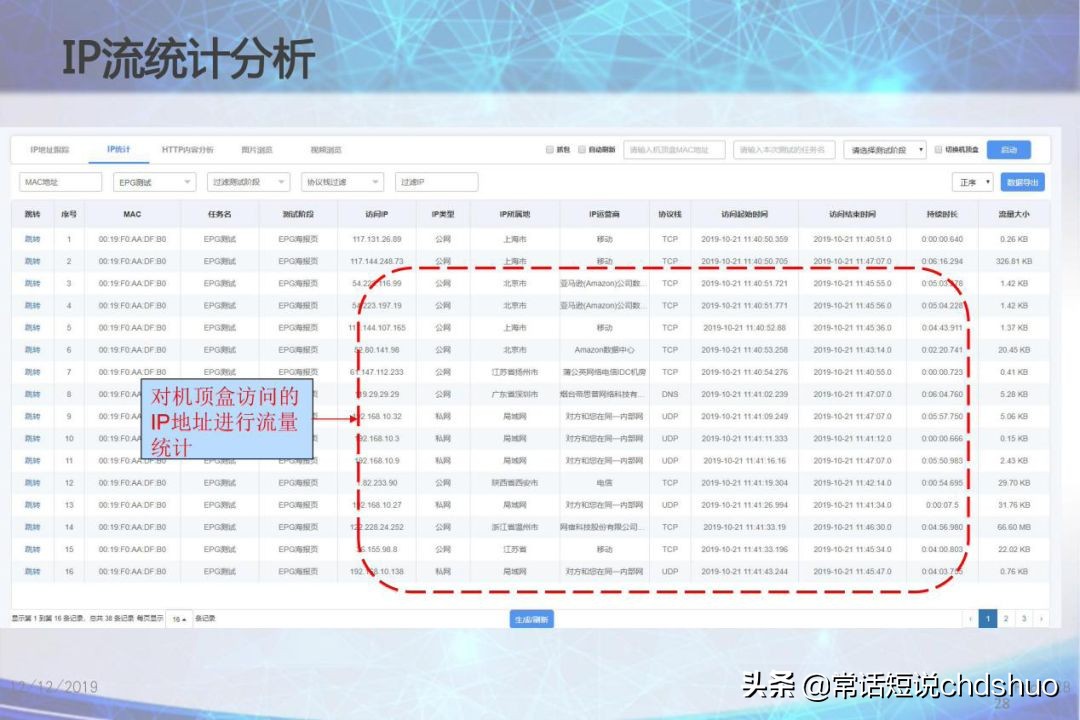This screenshot has width=1080, height=720.
Task: Open the 请选择测试阶段 dropdown
Action: [885, 149]
